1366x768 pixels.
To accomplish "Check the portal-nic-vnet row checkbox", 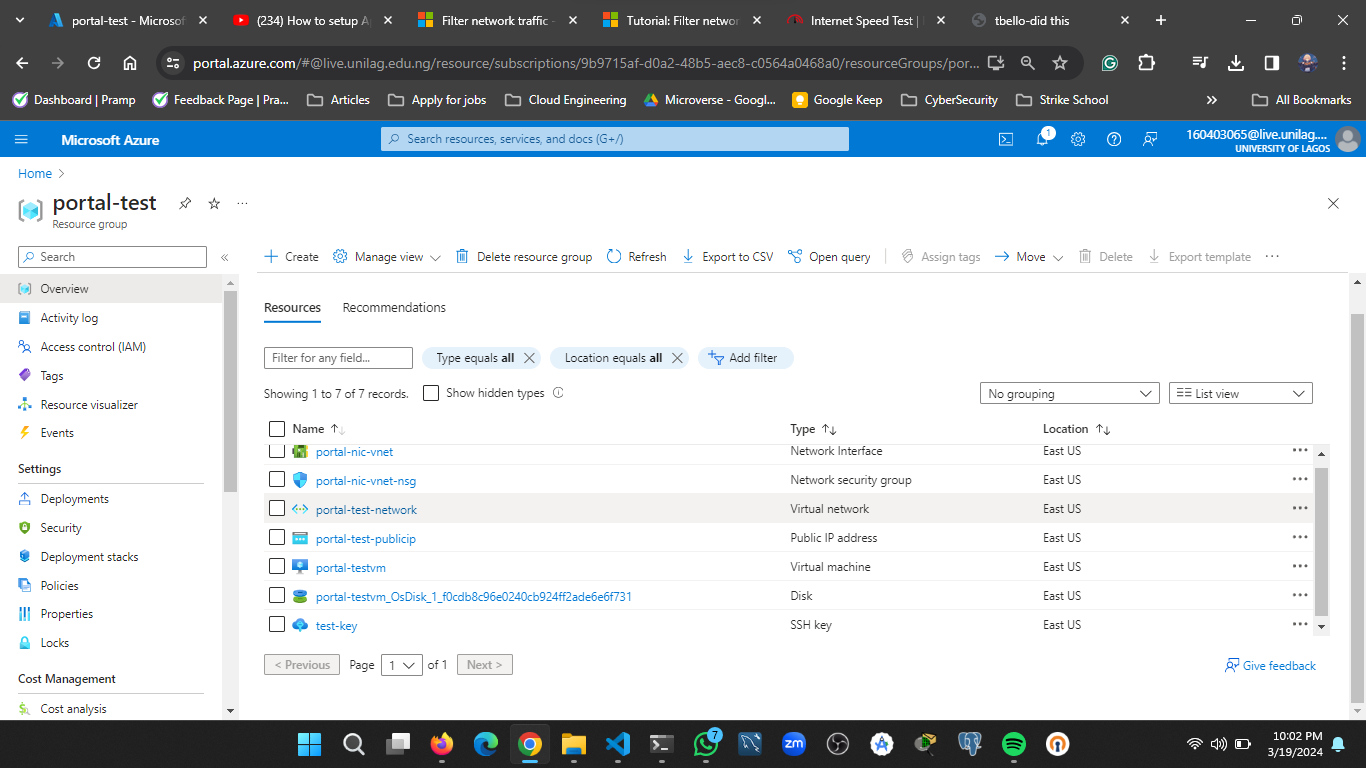I will (277, 451).
